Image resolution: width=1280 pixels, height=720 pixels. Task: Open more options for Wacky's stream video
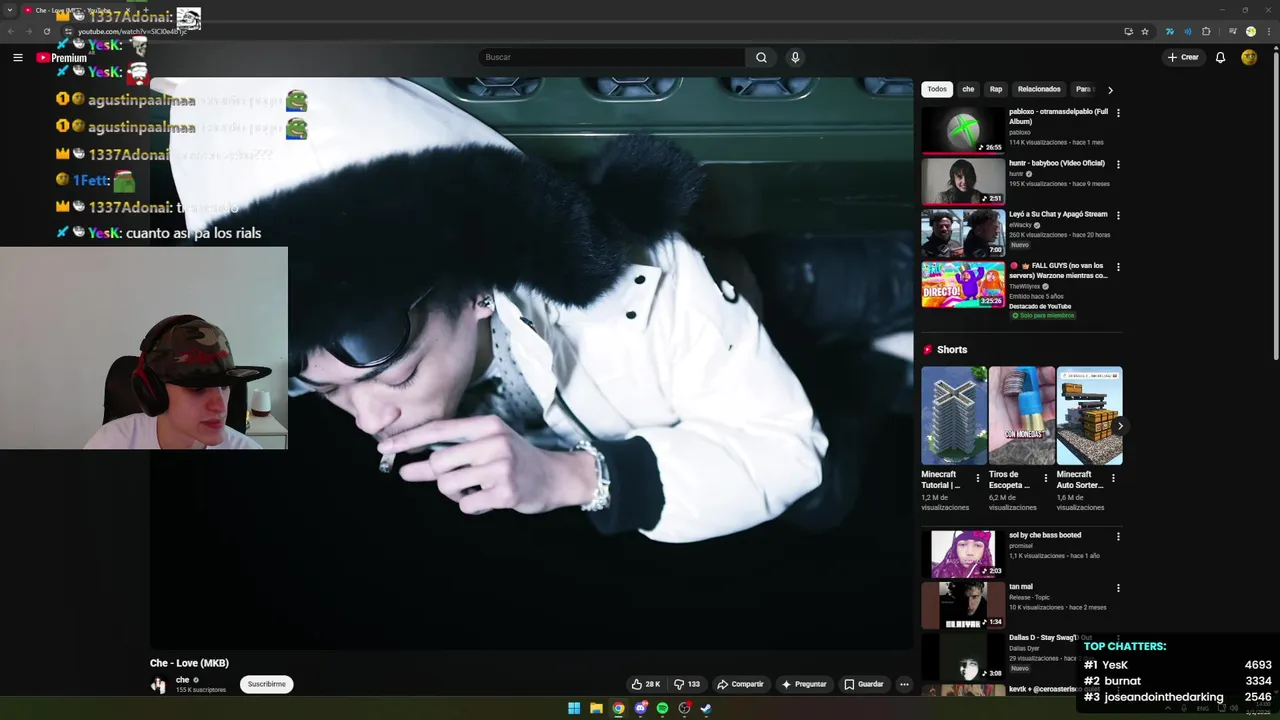coord(1118,215)
